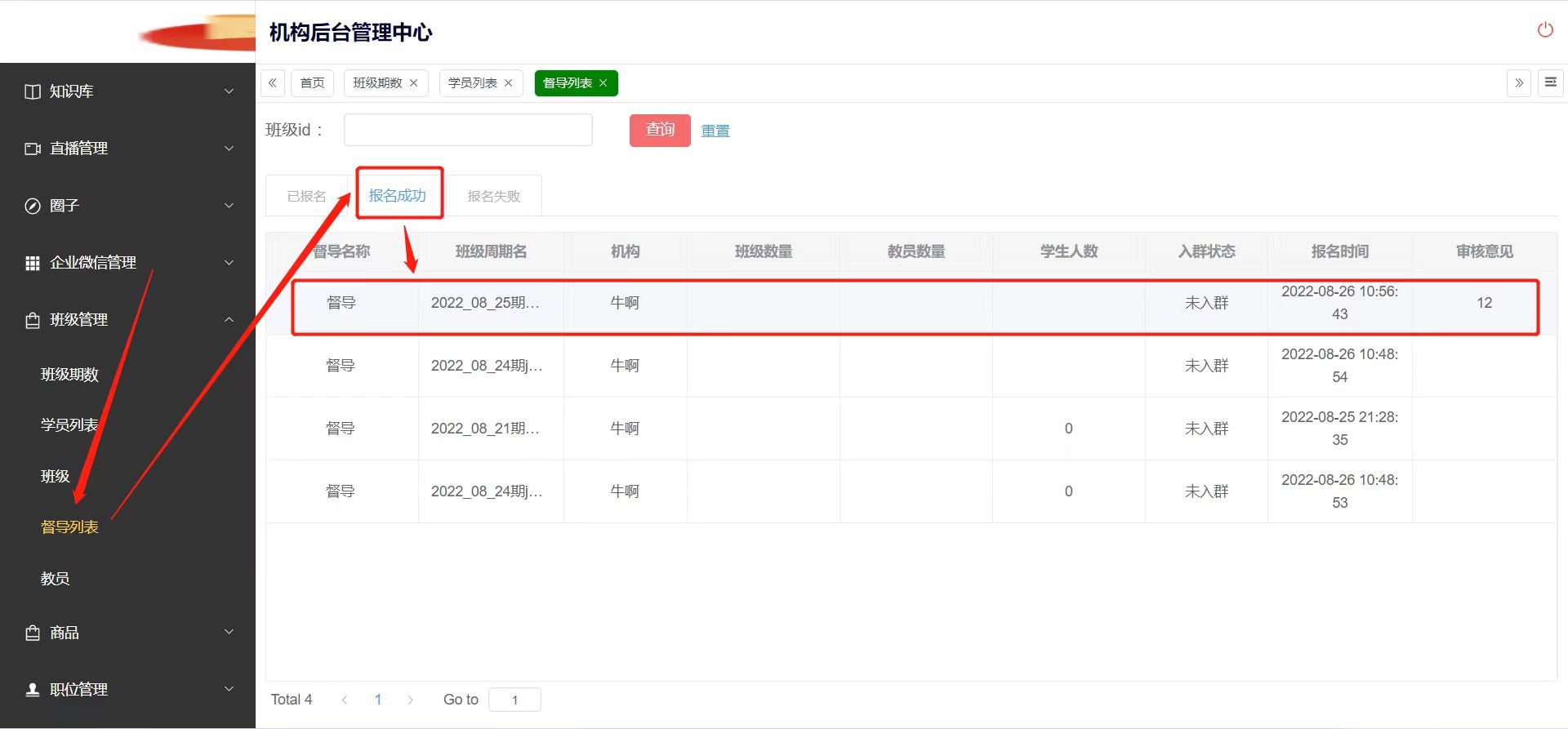Click cell 2022_08_21期… in third row
Viewport: 1568px width, 729px height.
click(485, 429)
